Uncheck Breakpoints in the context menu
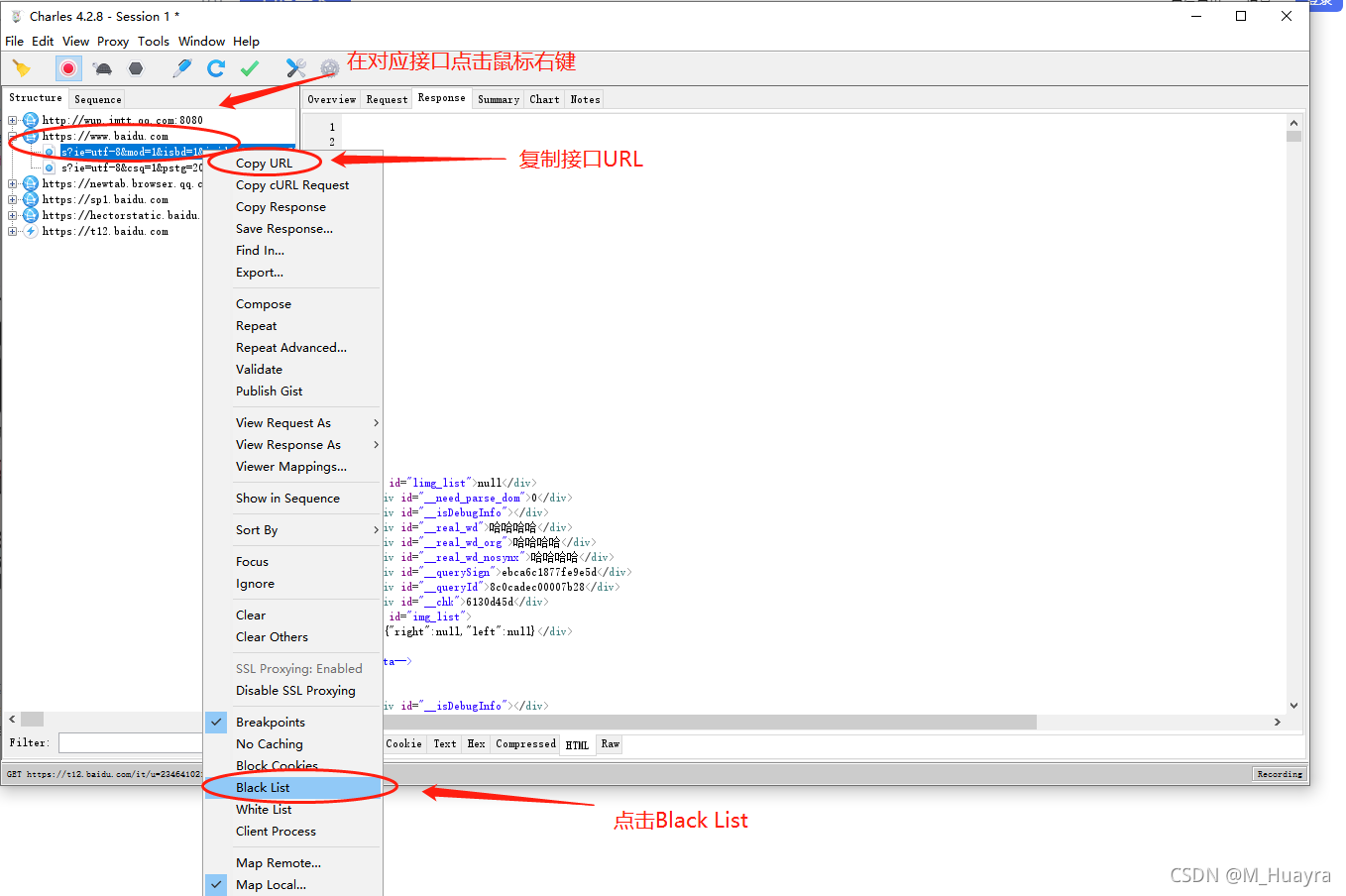The image size is (1346, 896). [x=292, y=723]
